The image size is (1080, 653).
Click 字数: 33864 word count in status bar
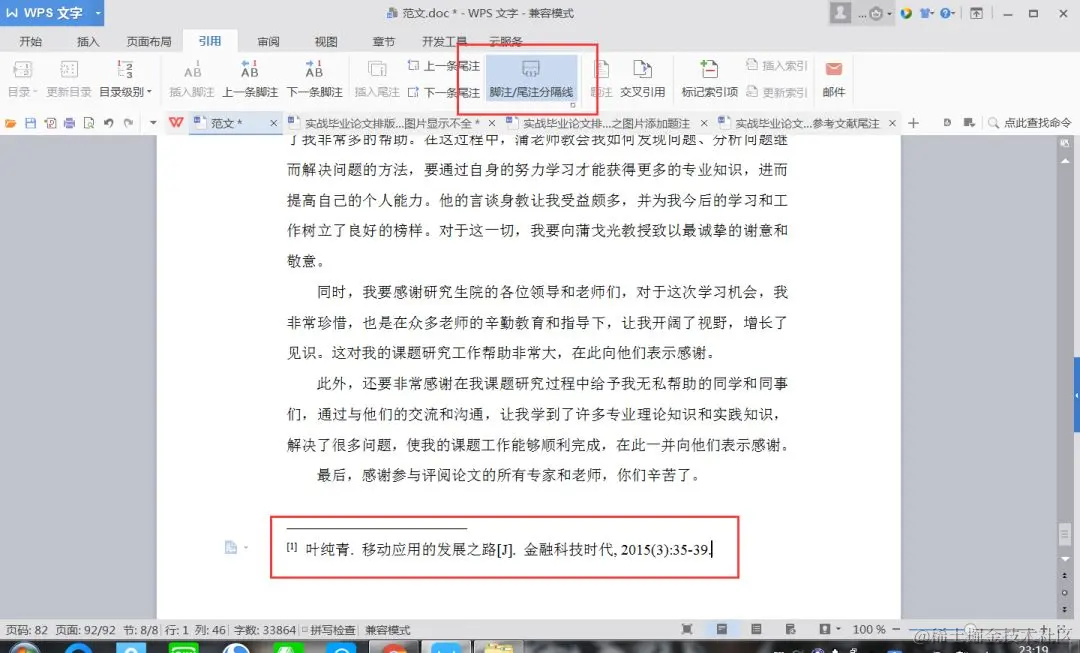(x=264, y=630)
